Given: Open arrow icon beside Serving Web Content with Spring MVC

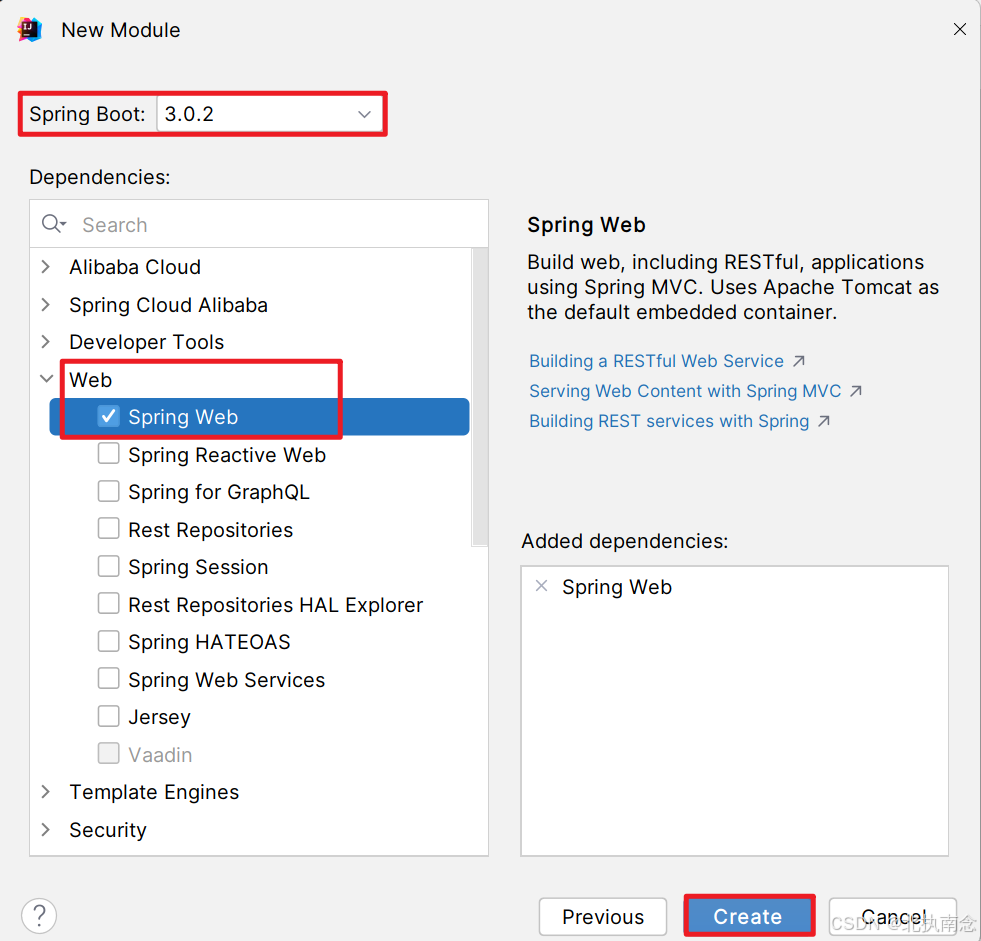Looking at the screenshot, I should tap(856, 391).
